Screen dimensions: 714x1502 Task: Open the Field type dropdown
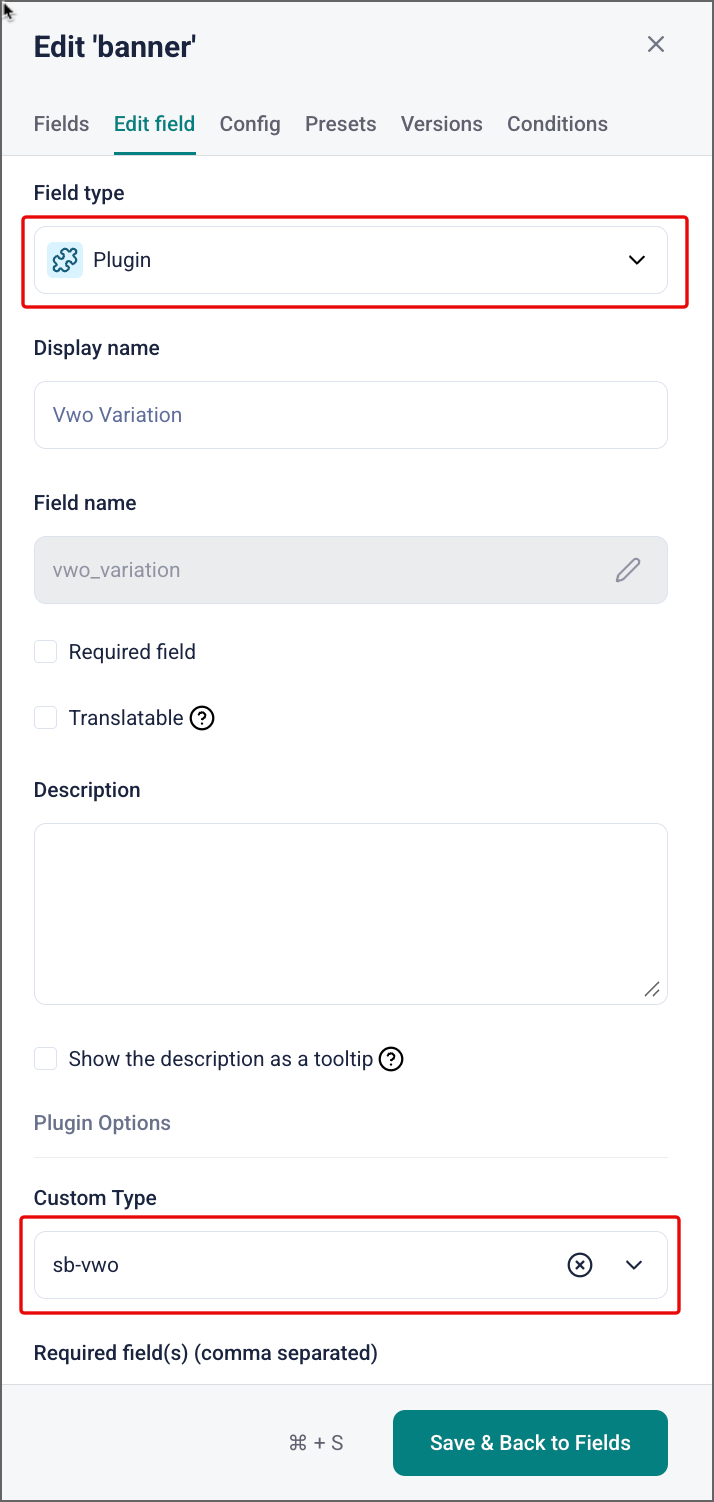[351, 260]
